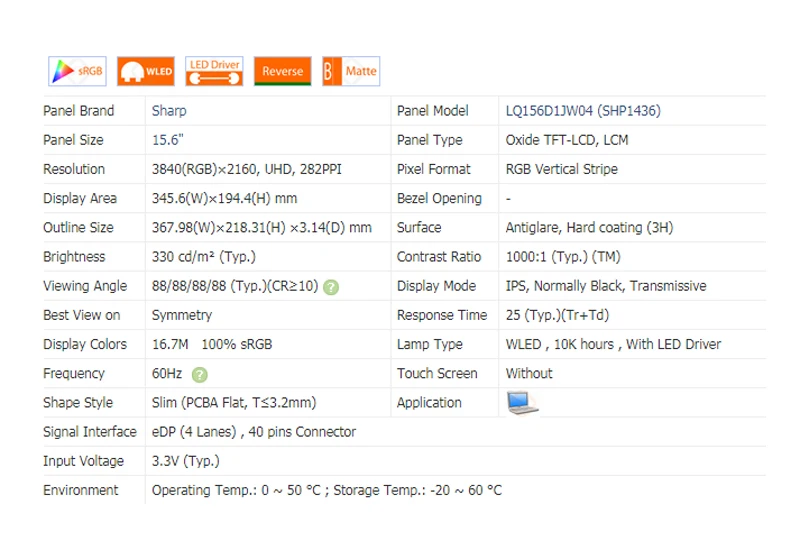The height and width of the screenshot is (550, 800).
Task: Open help icon beside 60Hz frequency
Action: (199, 375)
